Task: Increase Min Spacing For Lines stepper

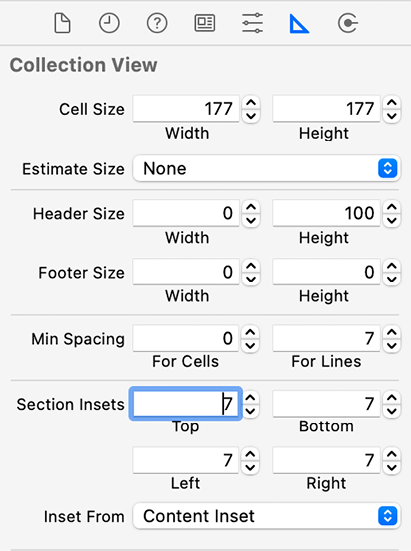Action: (x=392, y=332)
